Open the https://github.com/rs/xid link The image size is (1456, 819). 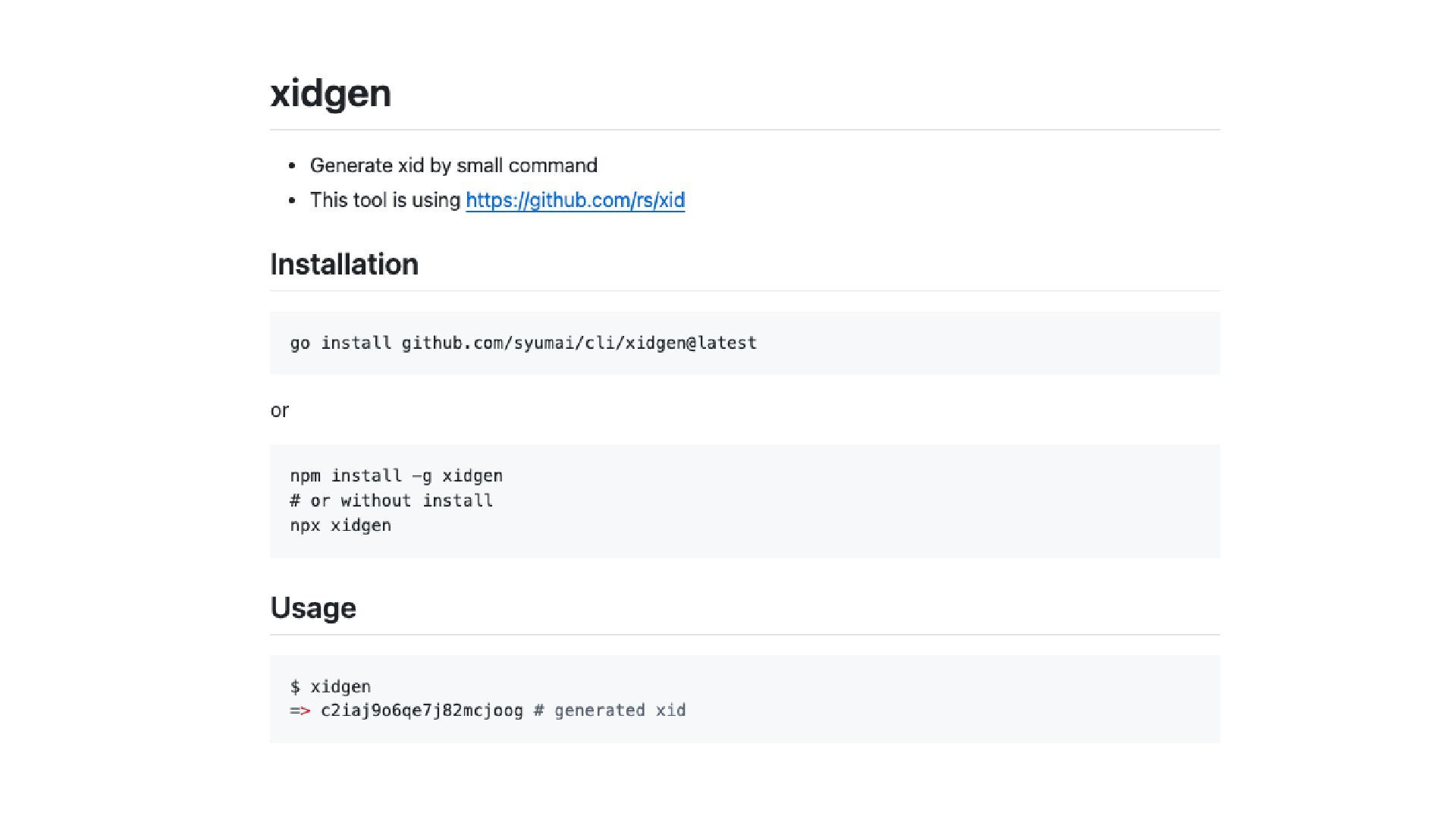click(575, 200)
